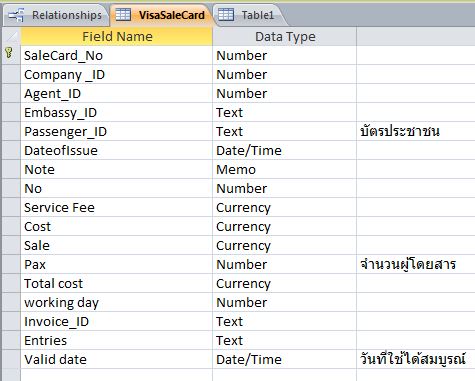This screenshot has width=475, height=381.
Task: Open Data Type cell for Note (Memo)
Action: point(284,169)
